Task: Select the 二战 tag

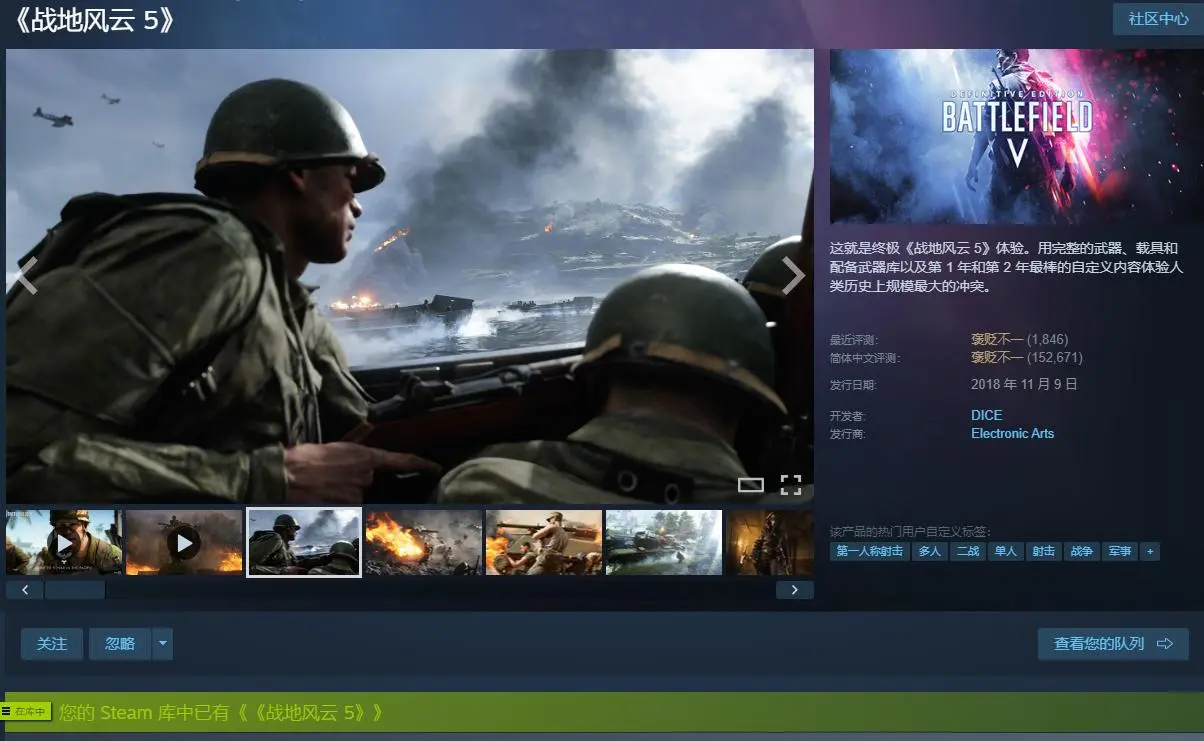Action: click(x=967, y=551)
